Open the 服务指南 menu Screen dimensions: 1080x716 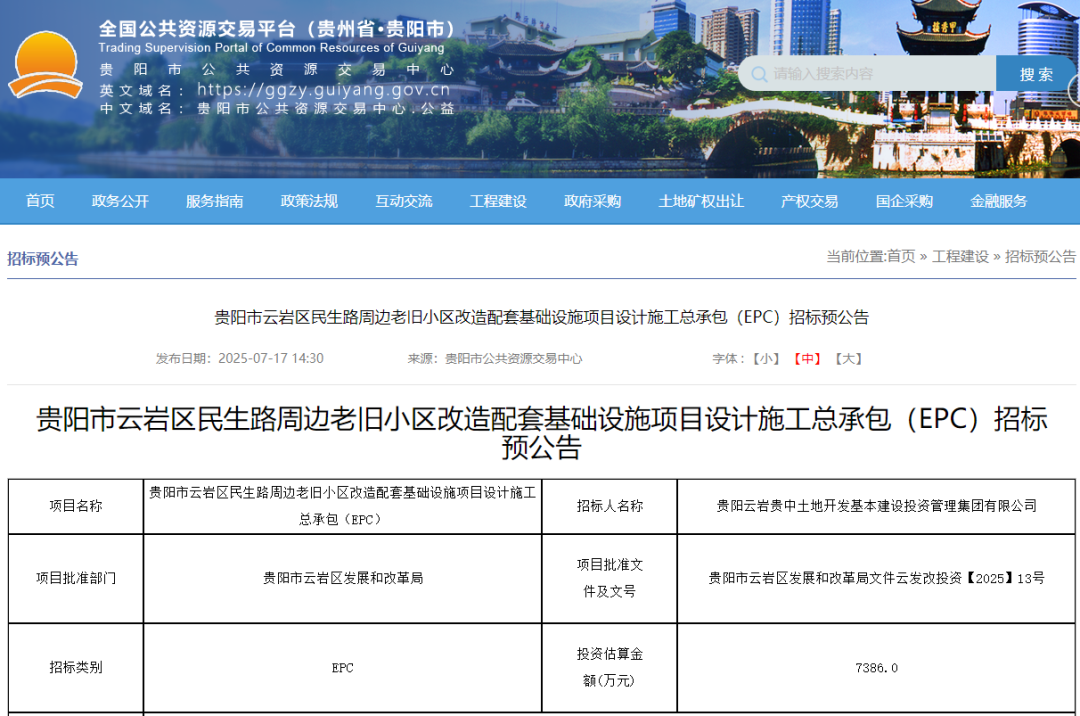click(215, 201)
